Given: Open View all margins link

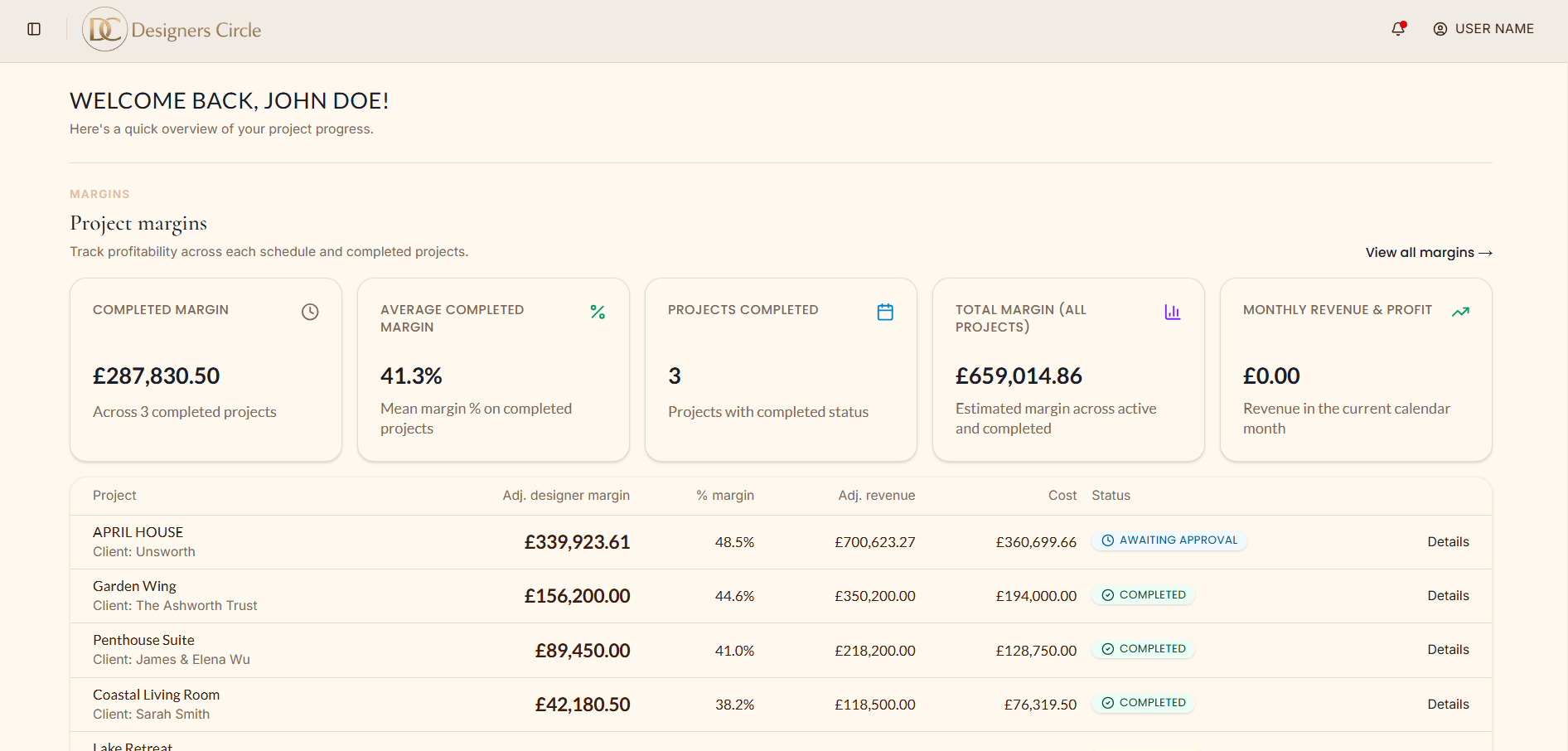Looking at the screenshot, I should 1429,252.
